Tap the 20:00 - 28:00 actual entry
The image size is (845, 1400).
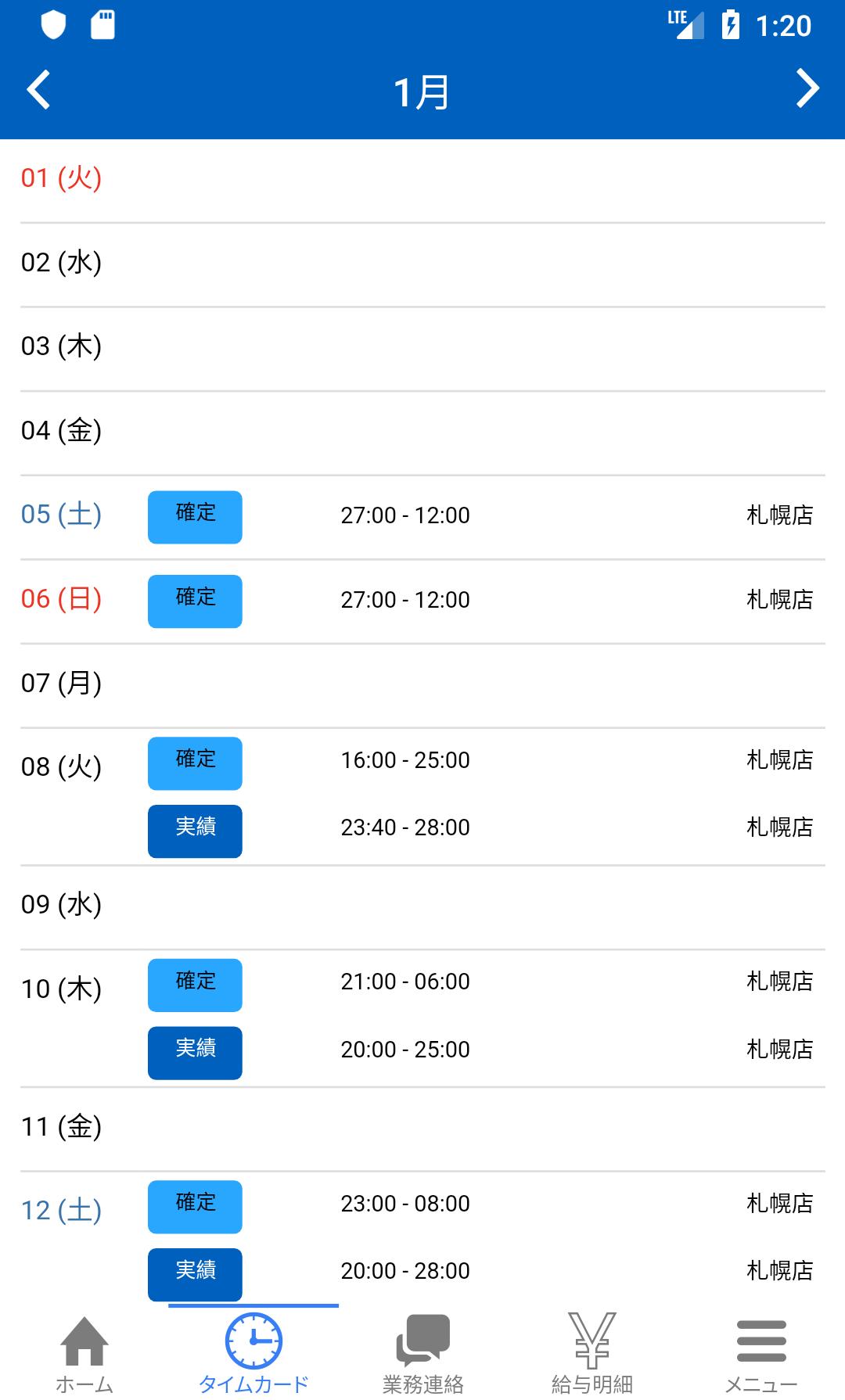coord(405,1271)
